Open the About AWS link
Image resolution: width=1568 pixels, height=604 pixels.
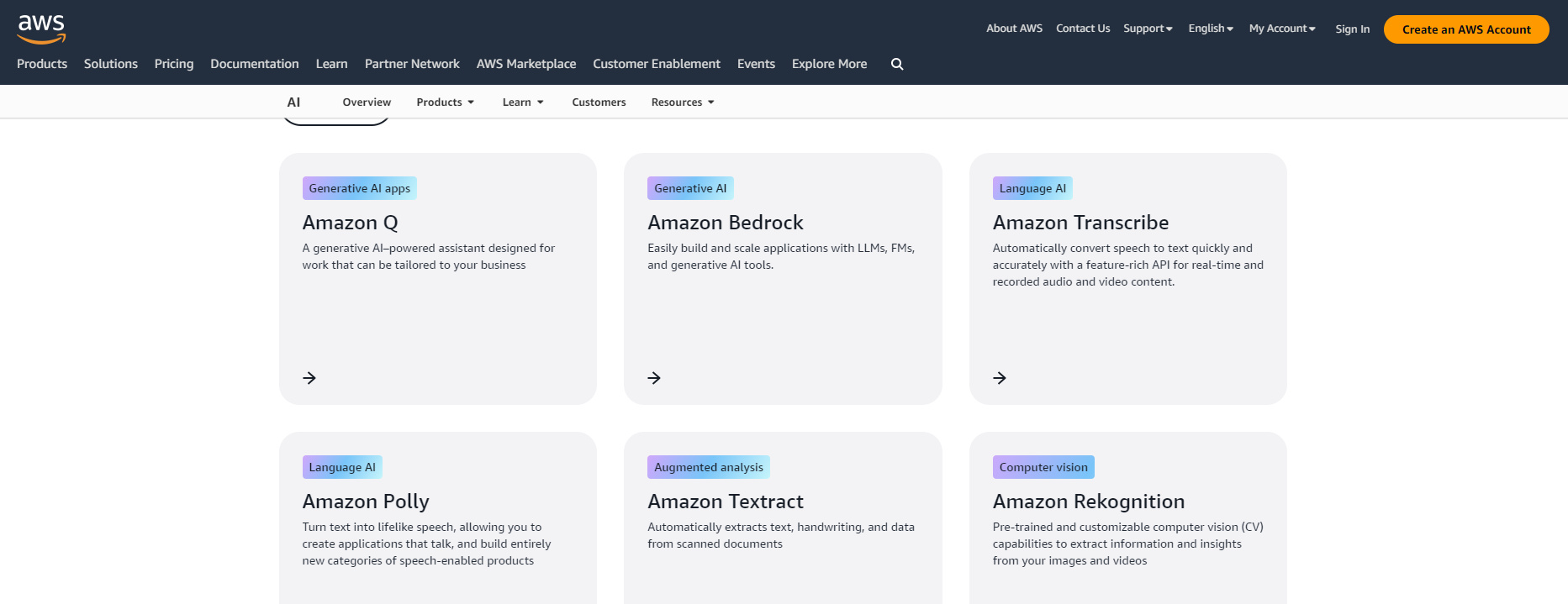tap(1014, 29)
